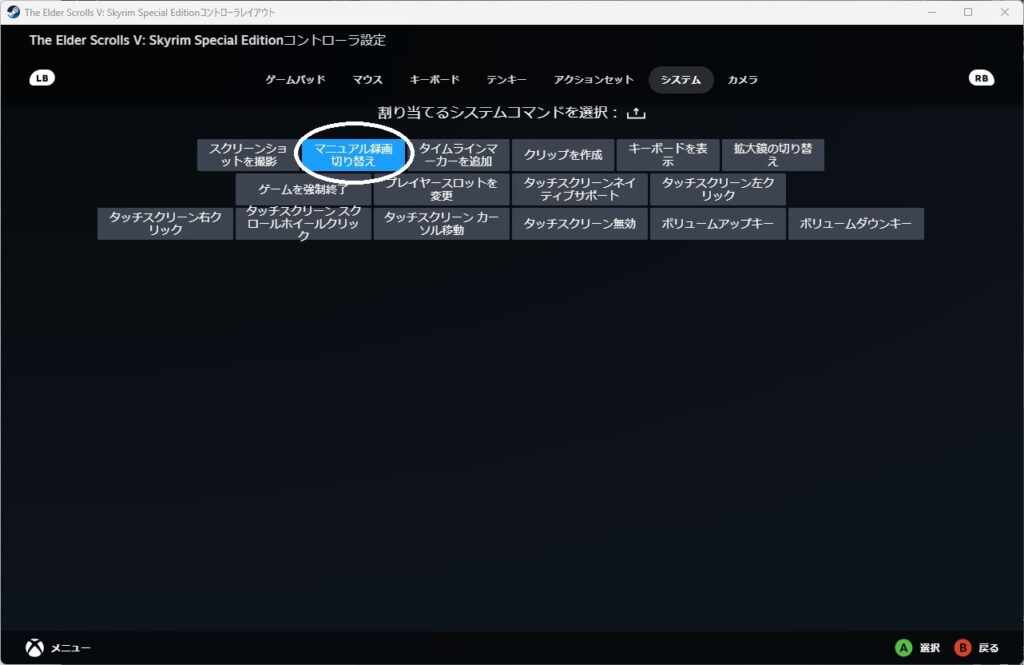
Task: Open the キーボード tab
Action: pyautogui.click(x=434, y=80)
